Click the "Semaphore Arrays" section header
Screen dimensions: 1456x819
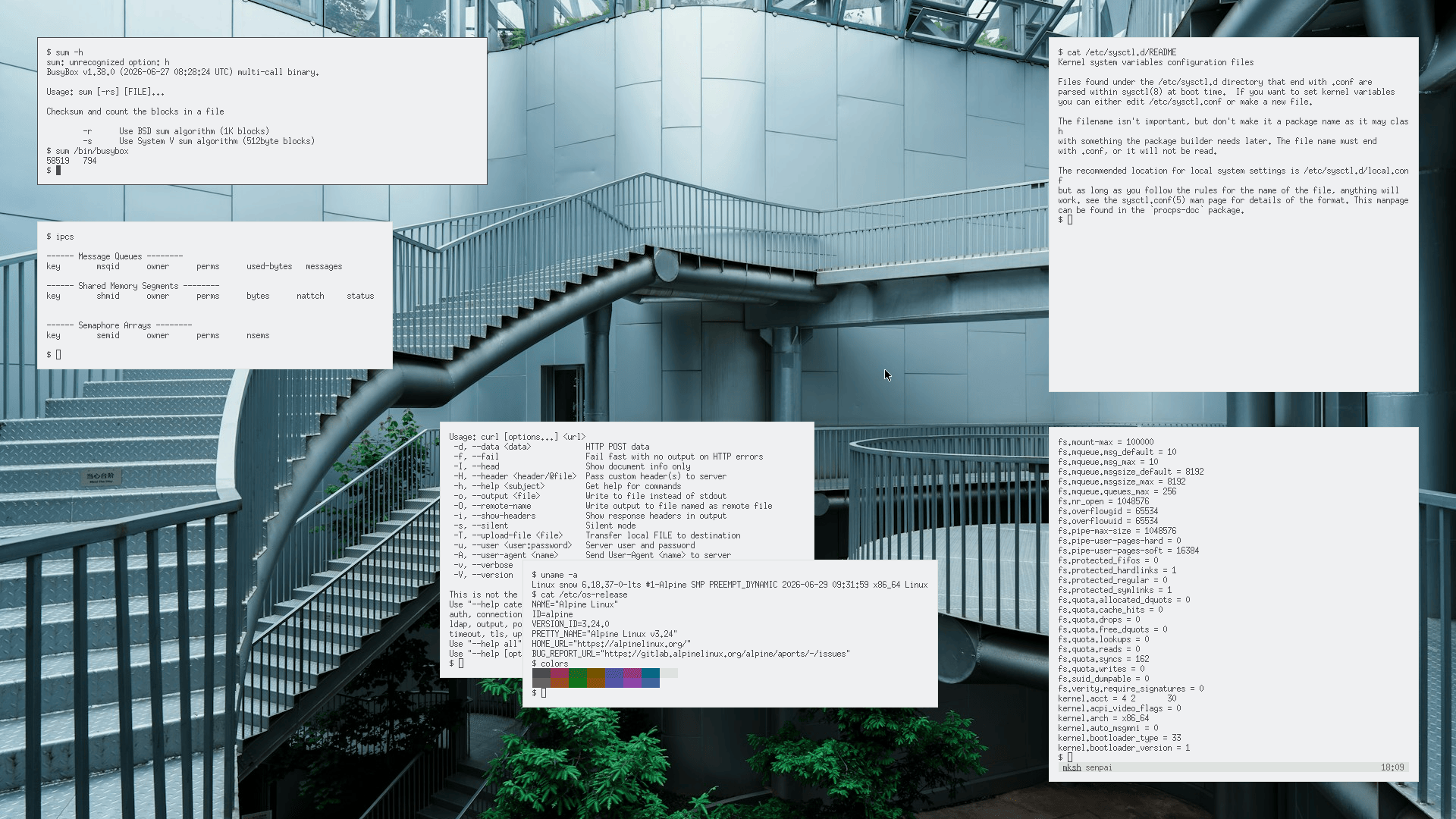(119, 325)
